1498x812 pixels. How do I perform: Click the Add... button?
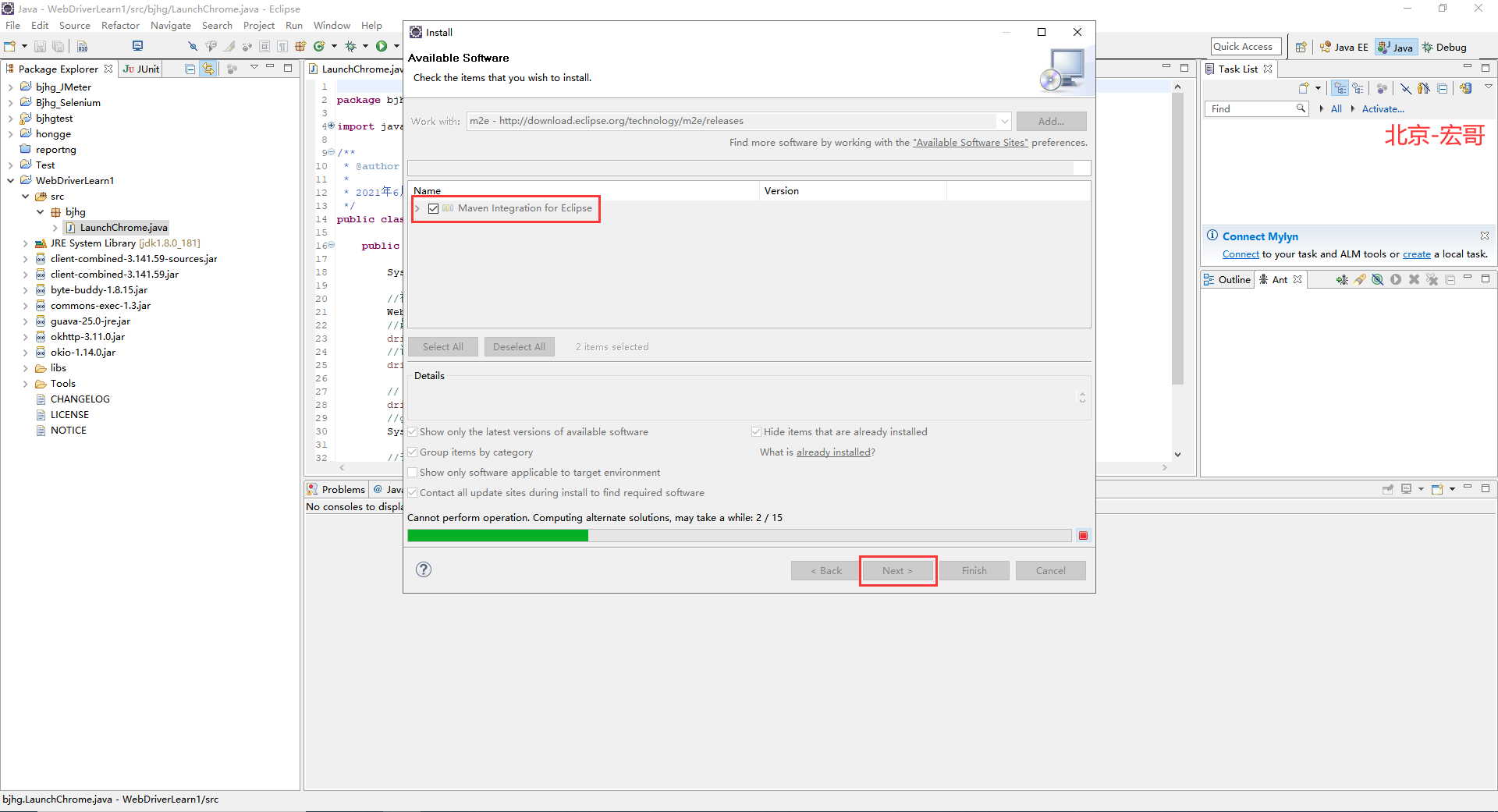tap(1051, 121)
